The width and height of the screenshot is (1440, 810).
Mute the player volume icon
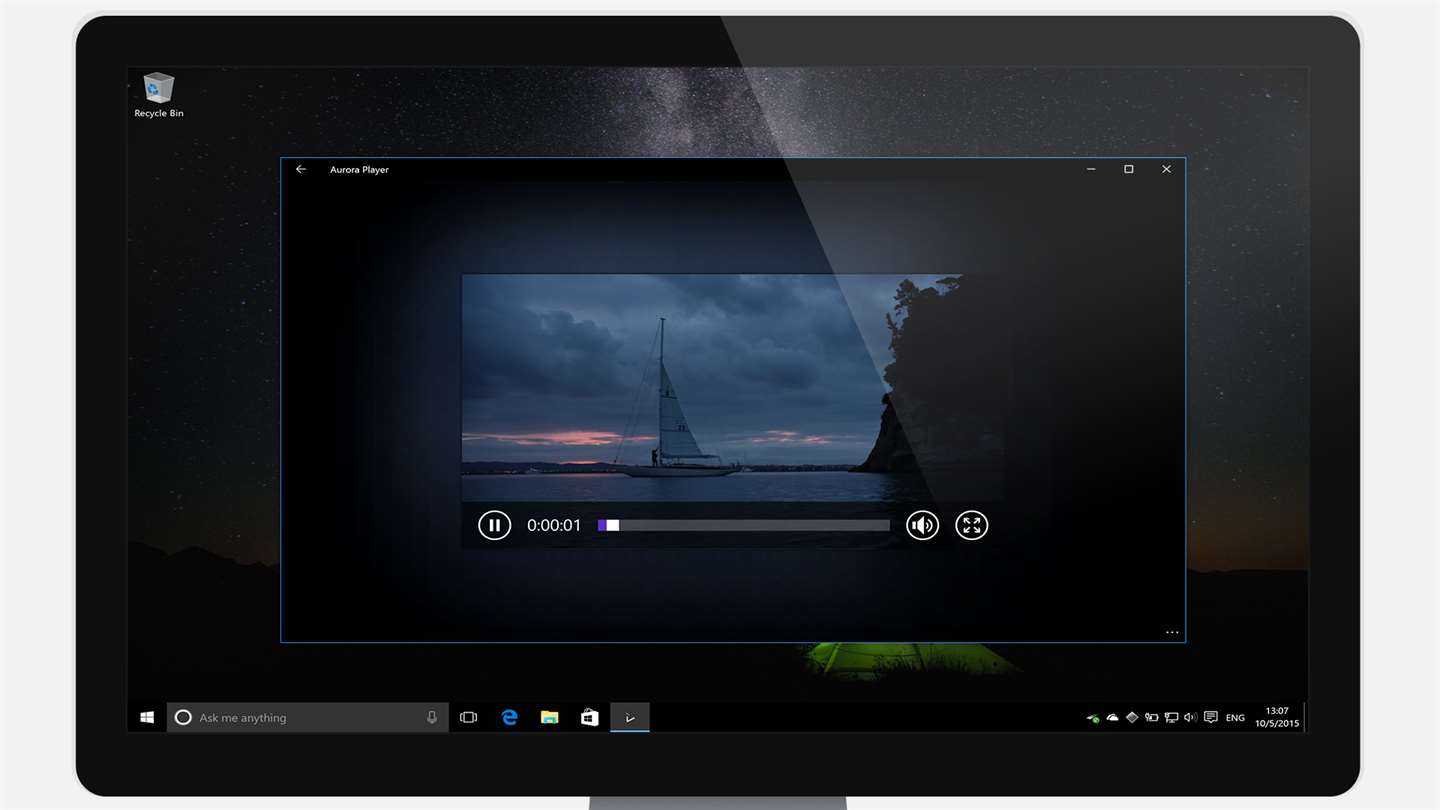922,525
